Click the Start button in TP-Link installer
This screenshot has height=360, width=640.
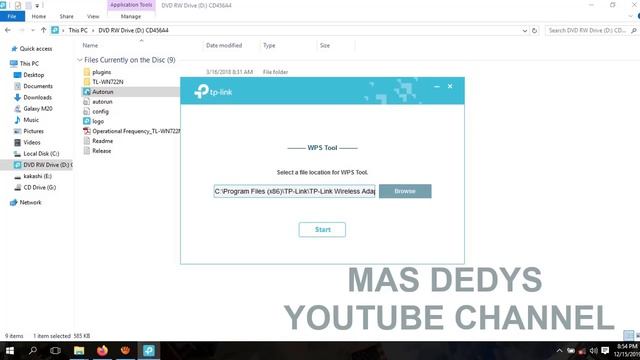322,229
